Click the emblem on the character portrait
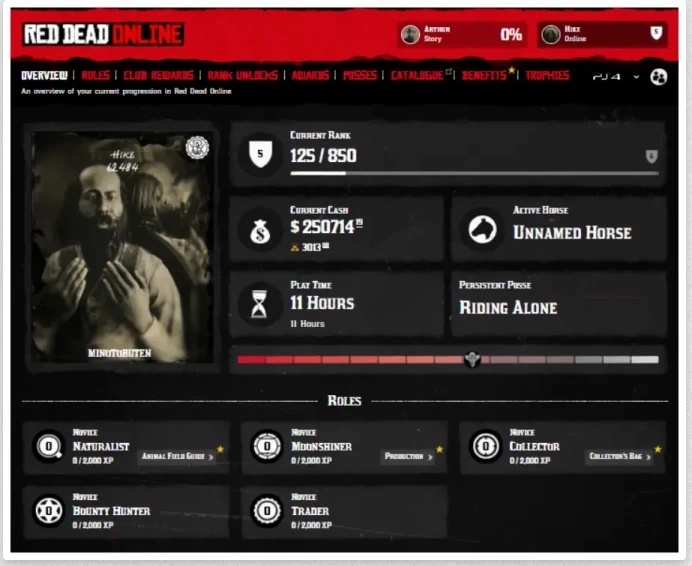 coord(197,147)
